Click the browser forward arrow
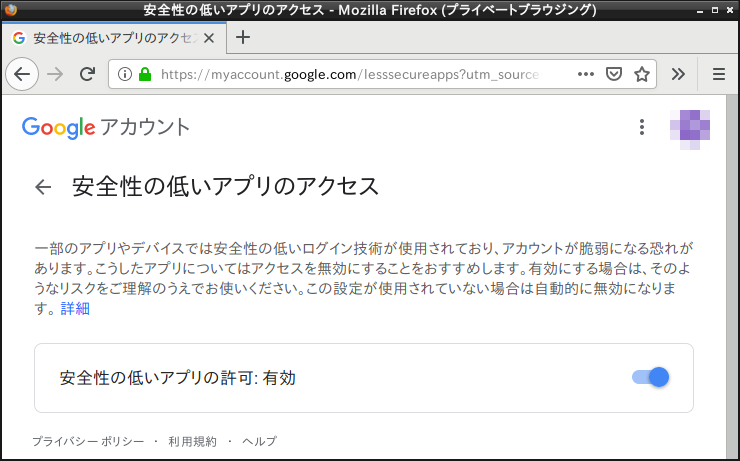Image resolution: width=740 pixels, height=461 pixels. (55, 74)
